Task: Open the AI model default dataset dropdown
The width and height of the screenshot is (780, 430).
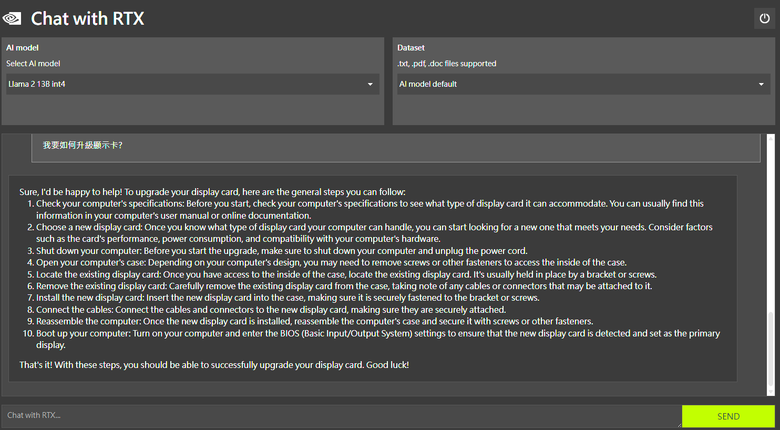Action: [584, 84]
